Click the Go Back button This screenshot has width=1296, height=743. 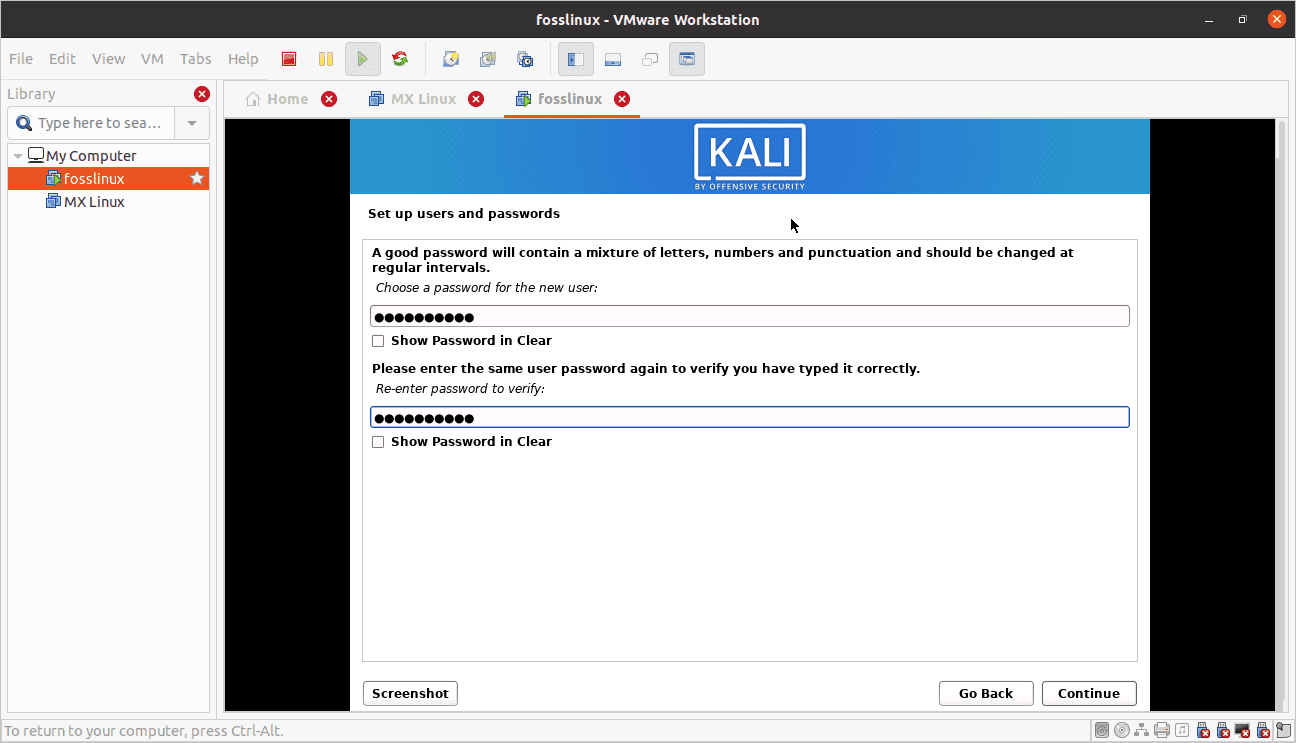[x=986, y=693]
